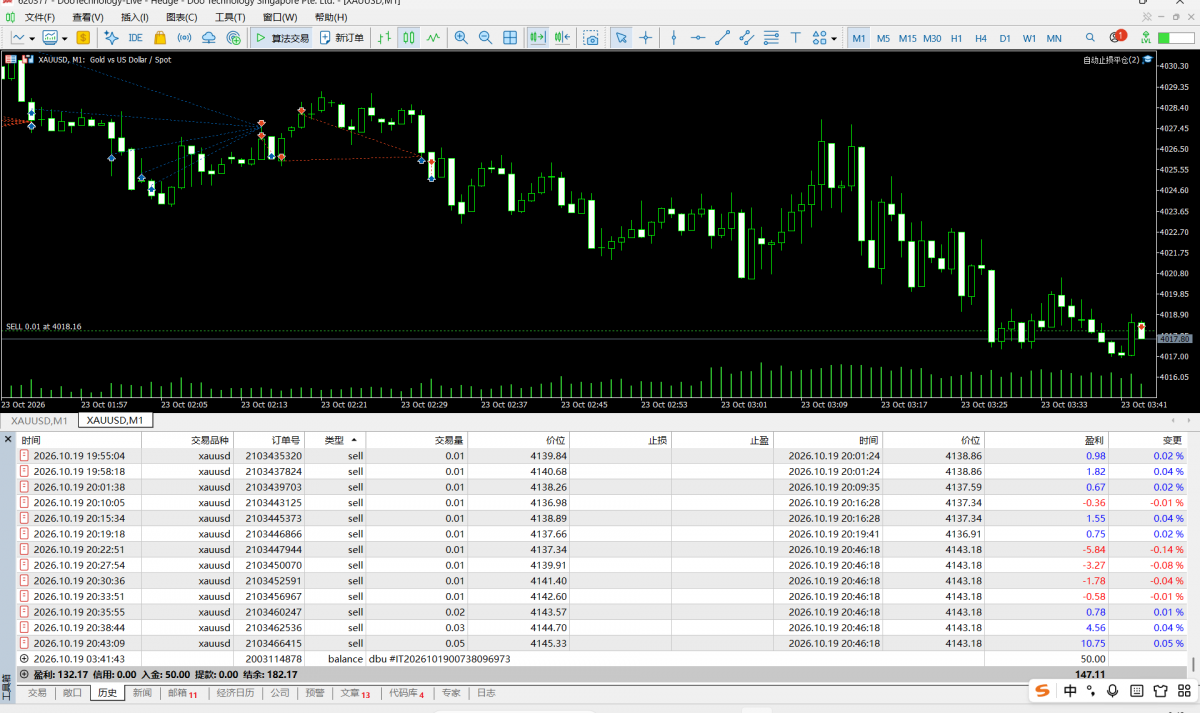Viewport: 1200px width, 713px height.
Task: Open the MQL5 IDE editor
Action: [135, 38]
